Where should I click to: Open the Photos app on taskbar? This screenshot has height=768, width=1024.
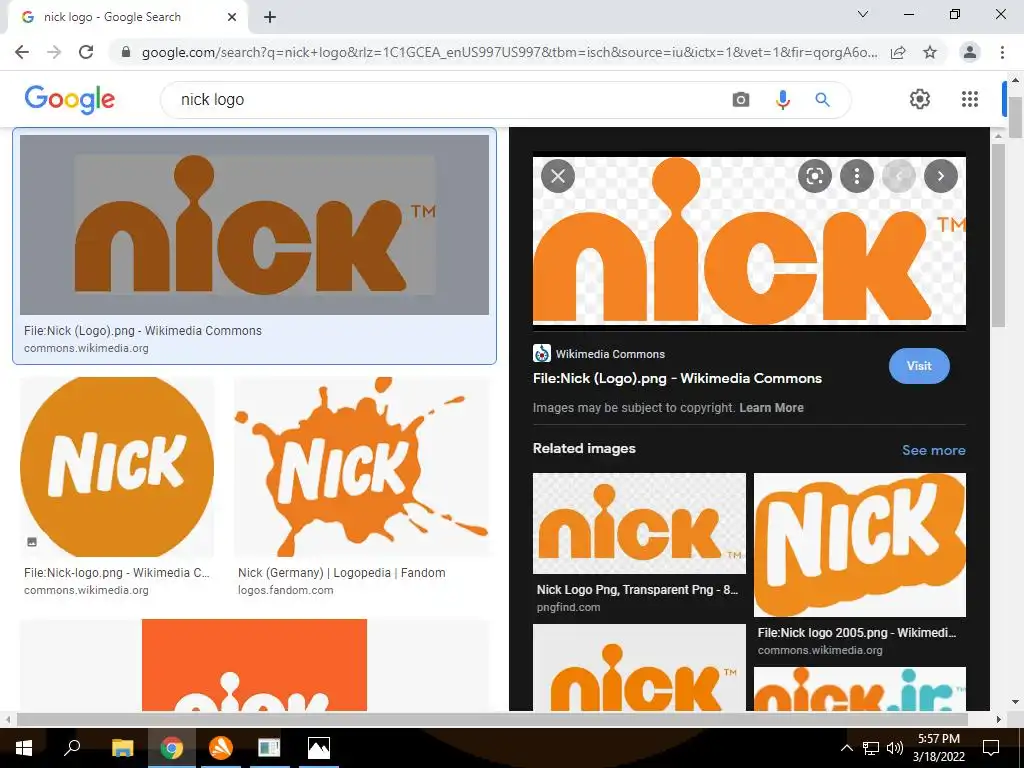pos(319,748)
